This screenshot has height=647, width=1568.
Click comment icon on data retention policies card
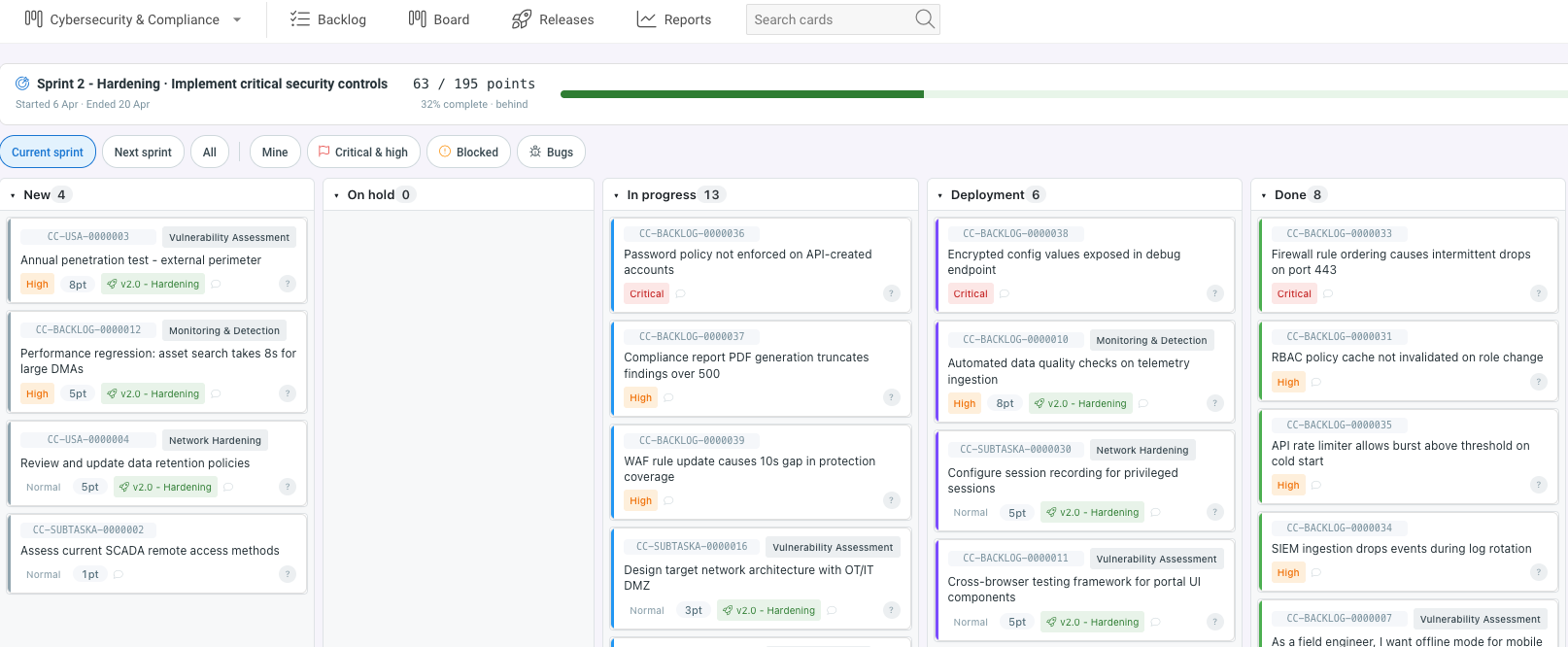(x=228, y=488)
